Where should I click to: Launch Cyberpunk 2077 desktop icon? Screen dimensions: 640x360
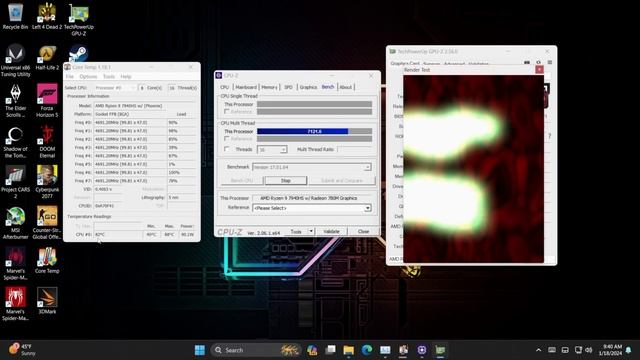click(x=47, y=182)
